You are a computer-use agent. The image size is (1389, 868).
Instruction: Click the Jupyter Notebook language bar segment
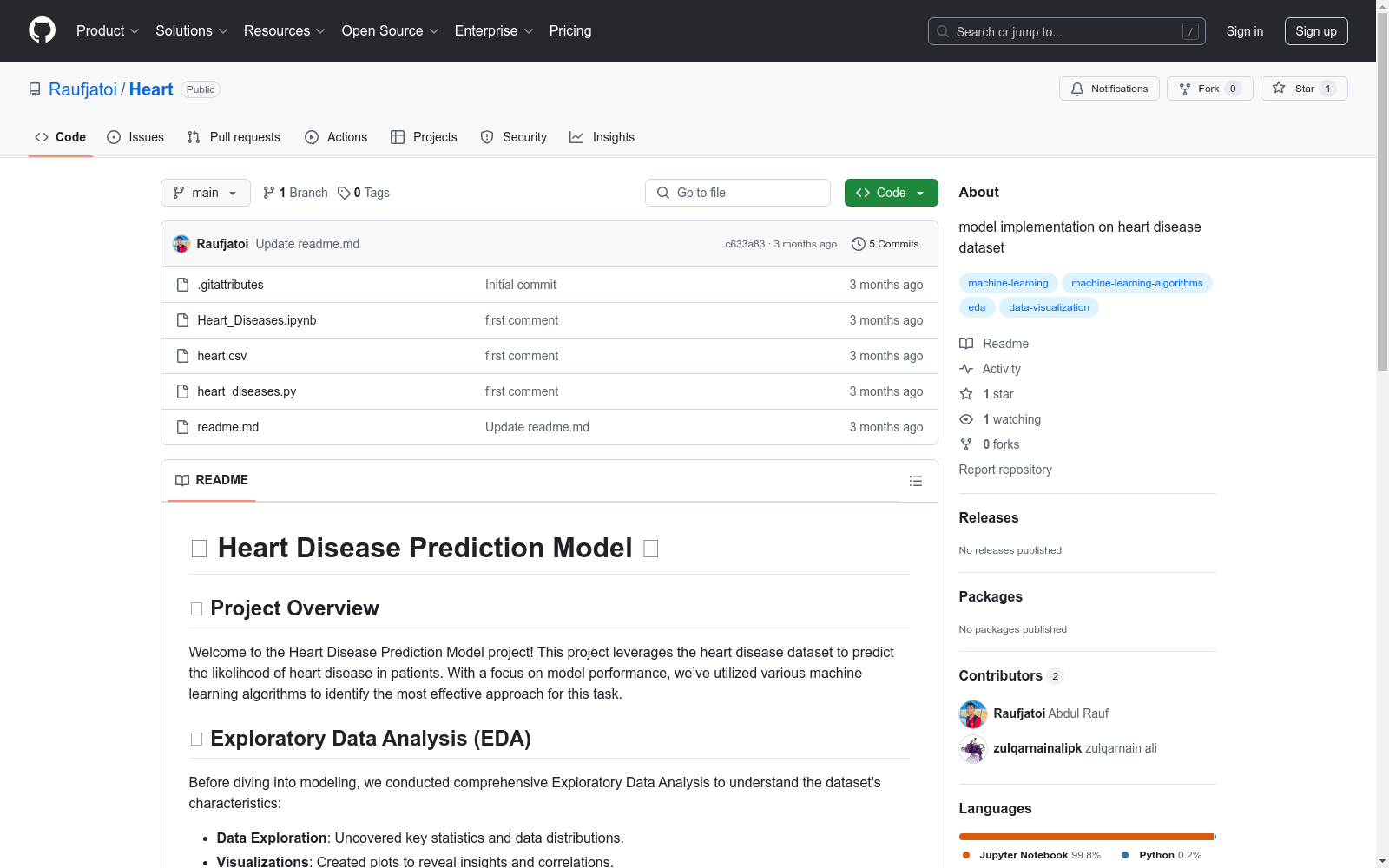coord(1086,837)
